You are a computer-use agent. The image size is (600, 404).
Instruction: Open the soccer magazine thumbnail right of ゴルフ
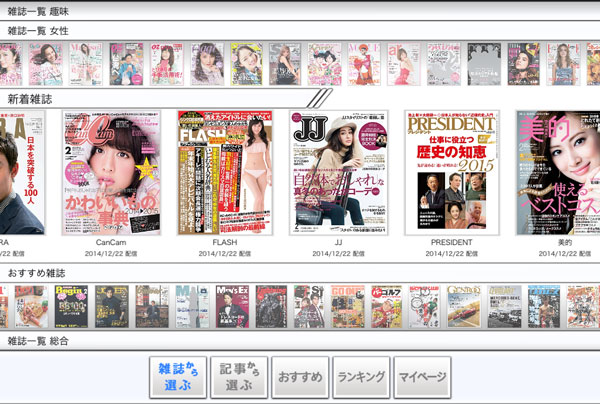coord(424,306)
